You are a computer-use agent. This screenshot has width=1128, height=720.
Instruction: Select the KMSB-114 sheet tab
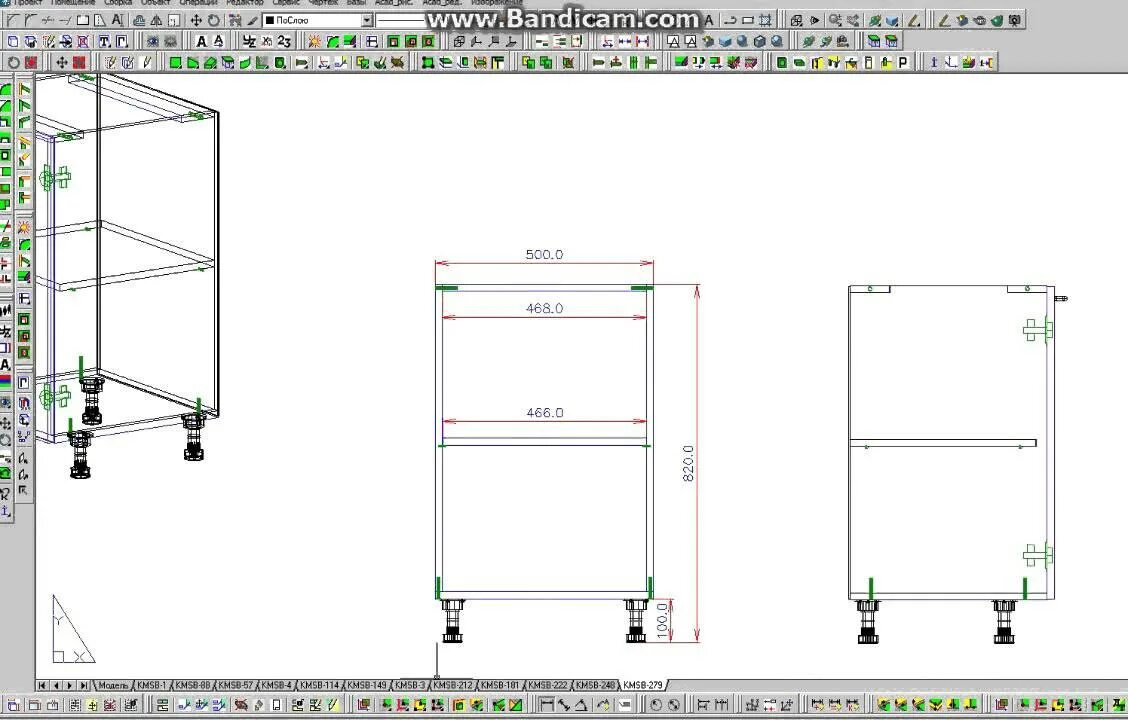point(319,685)
